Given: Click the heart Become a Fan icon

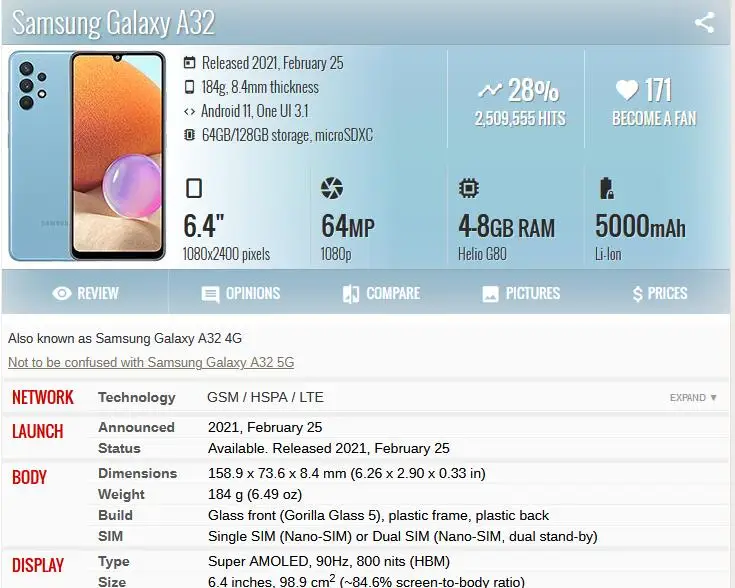Looking at the screenshot, I should pos(627,90).
